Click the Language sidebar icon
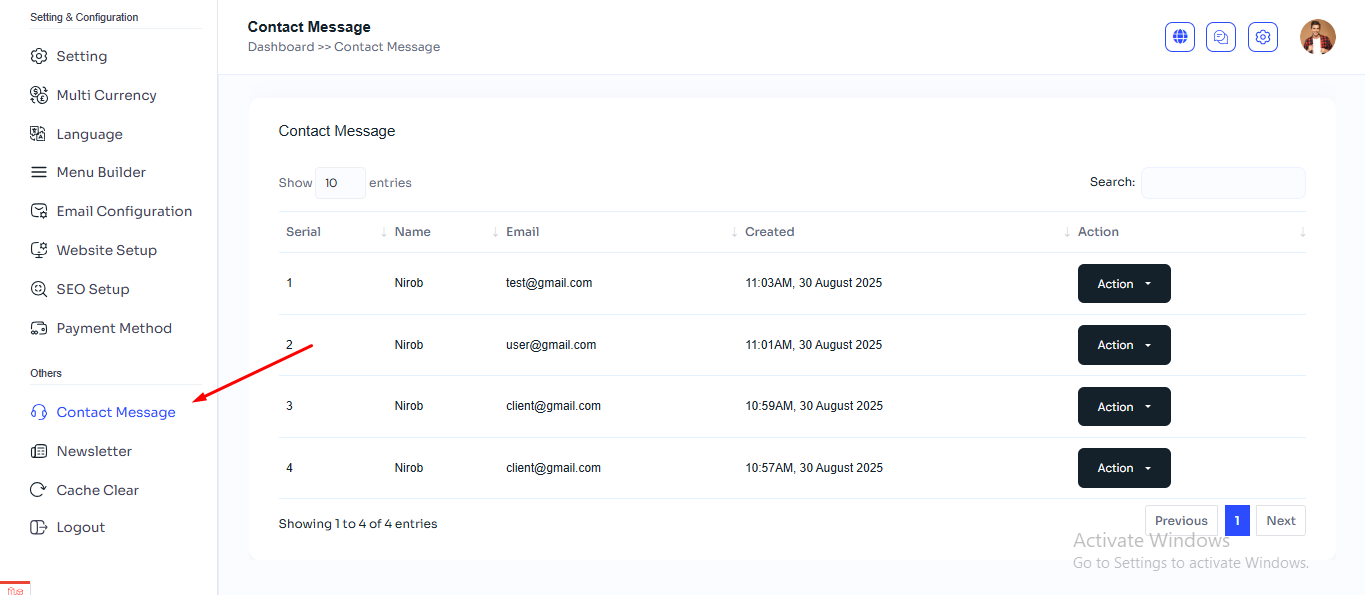The height and width of the screenshot is (595, 1365). point(39,134)
